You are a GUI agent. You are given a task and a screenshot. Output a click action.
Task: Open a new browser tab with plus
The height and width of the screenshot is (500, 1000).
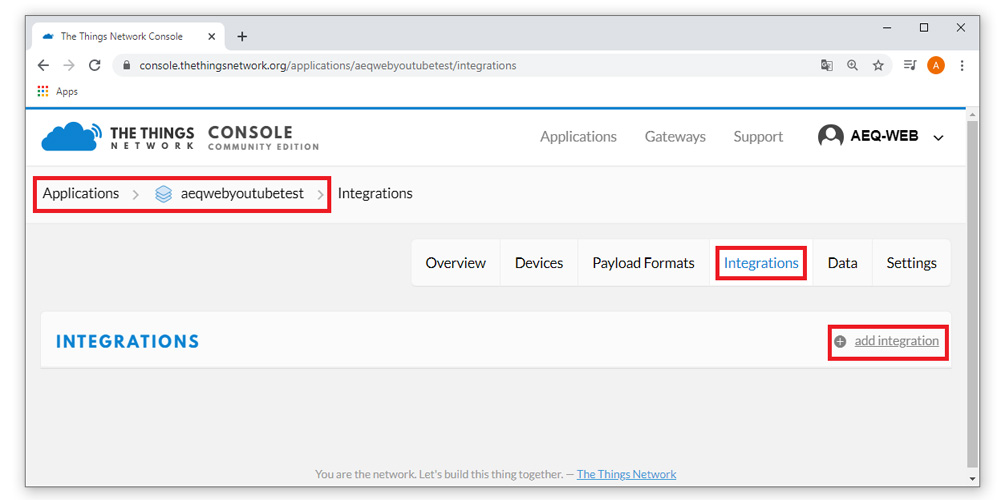point(242,36)
